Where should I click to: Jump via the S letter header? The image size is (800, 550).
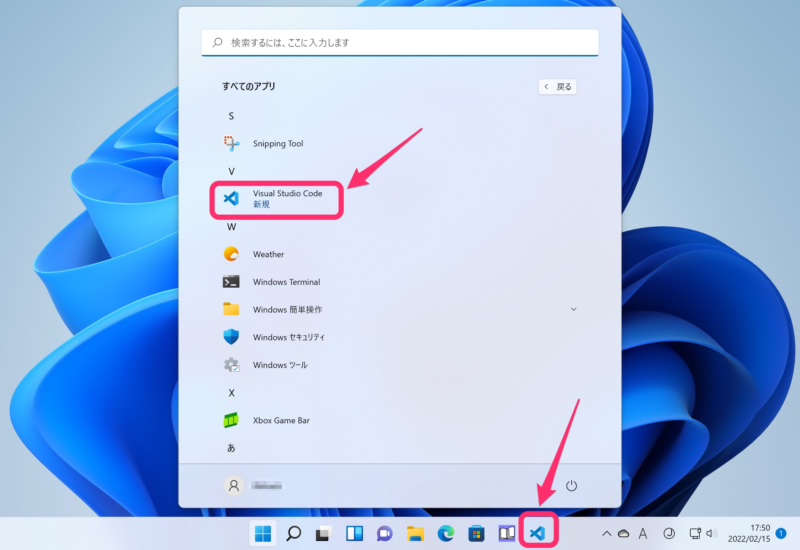coord(231,116)
